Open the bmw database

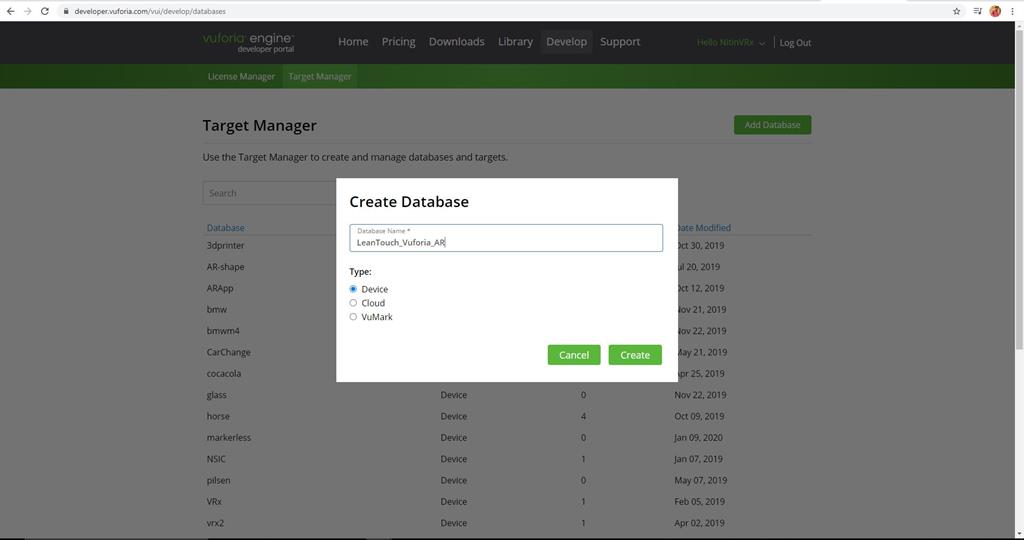[x=217, y=310]
